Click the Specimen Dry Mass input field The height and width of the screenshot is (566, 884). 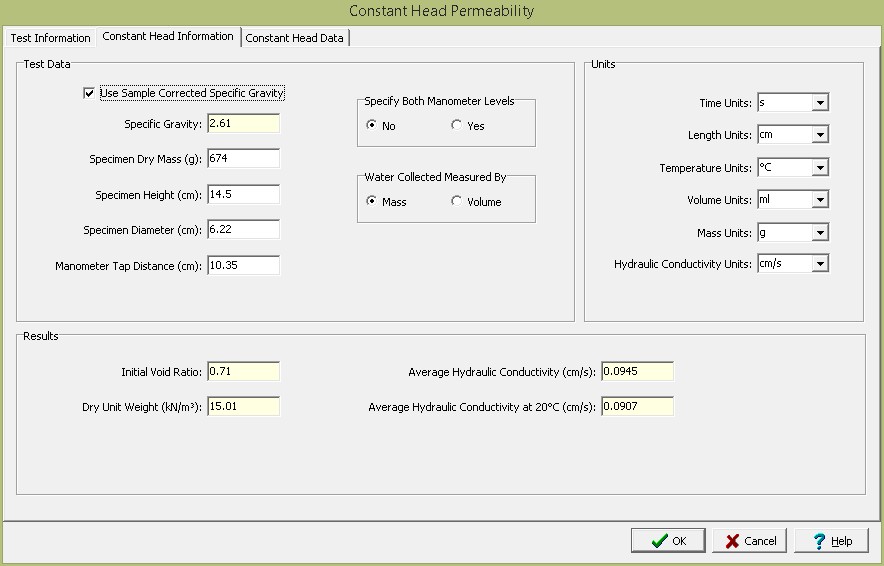tap(243, 159)
